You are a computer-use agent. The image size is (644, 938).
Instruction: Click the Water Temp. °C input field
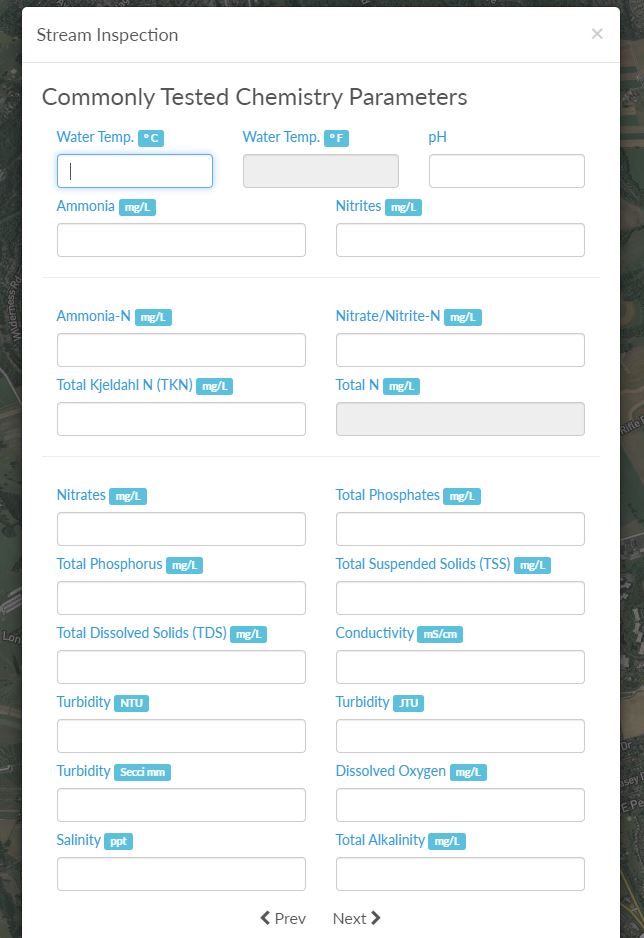click(135, 171)
